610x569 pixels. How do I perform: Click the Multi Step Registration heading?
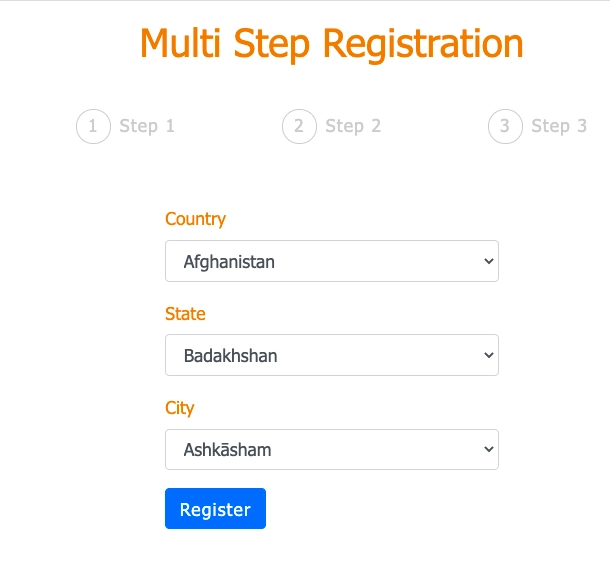click(x=332, y=44)
